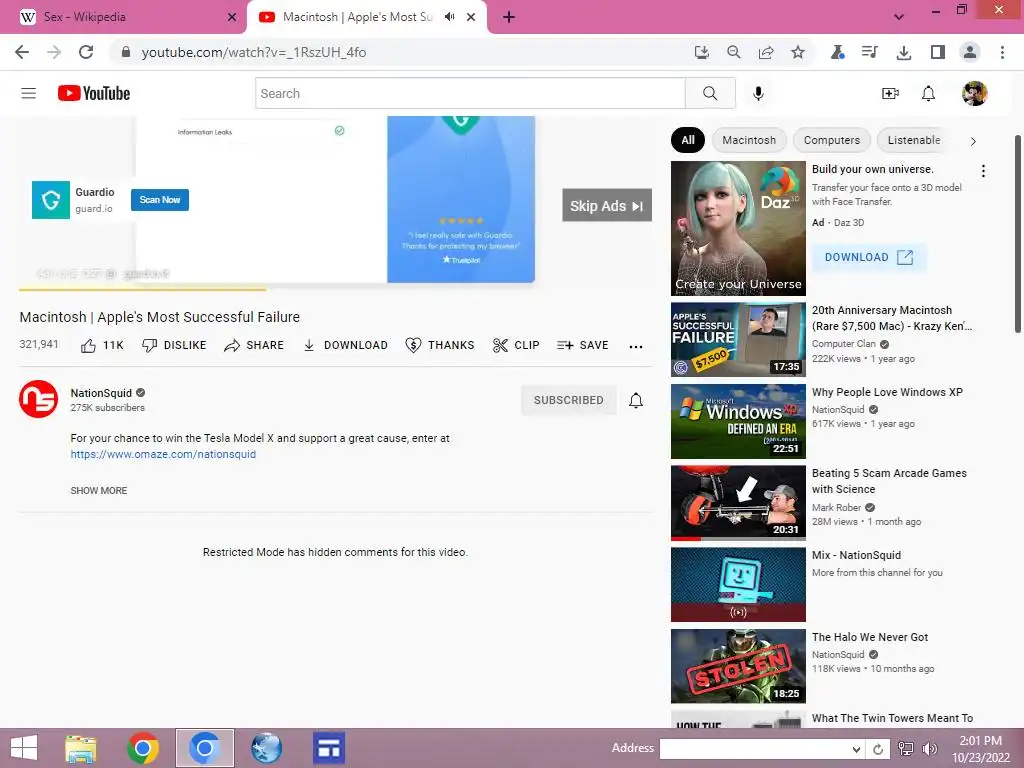Open Why People Love Windows XP thumbnail
1024x768 pixels.
(738, 421)
